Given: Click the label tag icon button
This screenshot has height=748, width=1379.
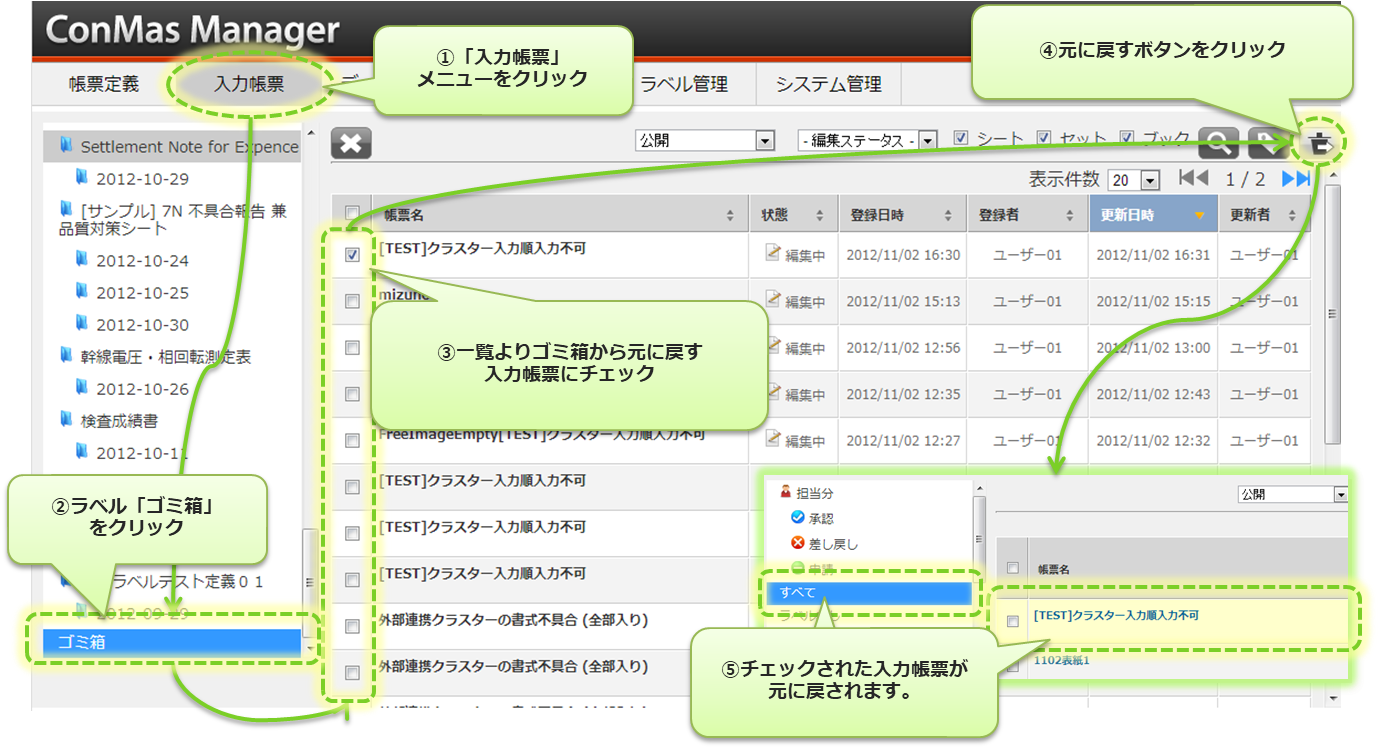Looking at the screenshot, I should [x=1267, y=144].
